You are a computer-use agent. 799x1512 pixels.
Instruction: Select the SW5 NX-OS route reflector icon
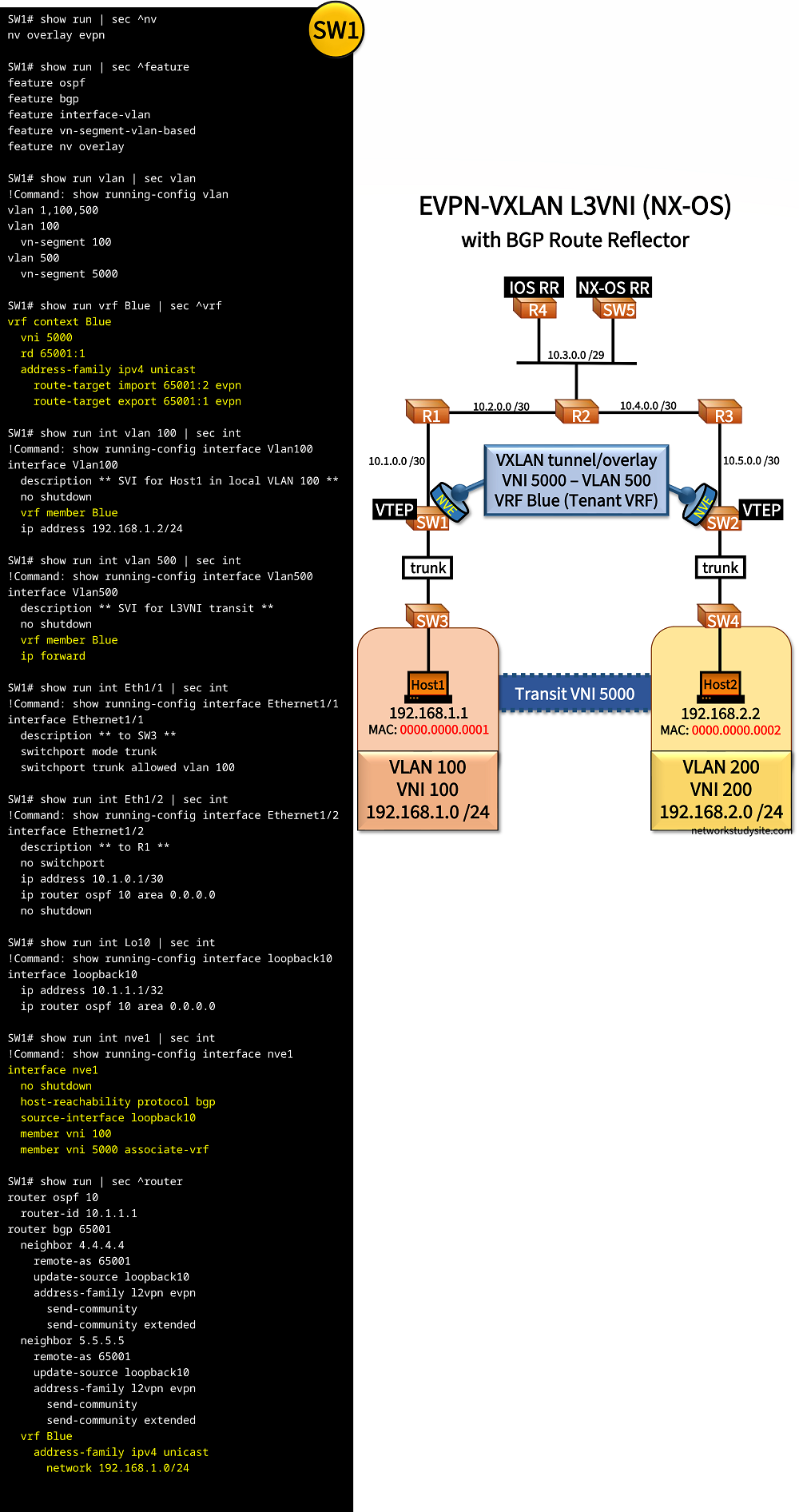click(x=617, y=309)
